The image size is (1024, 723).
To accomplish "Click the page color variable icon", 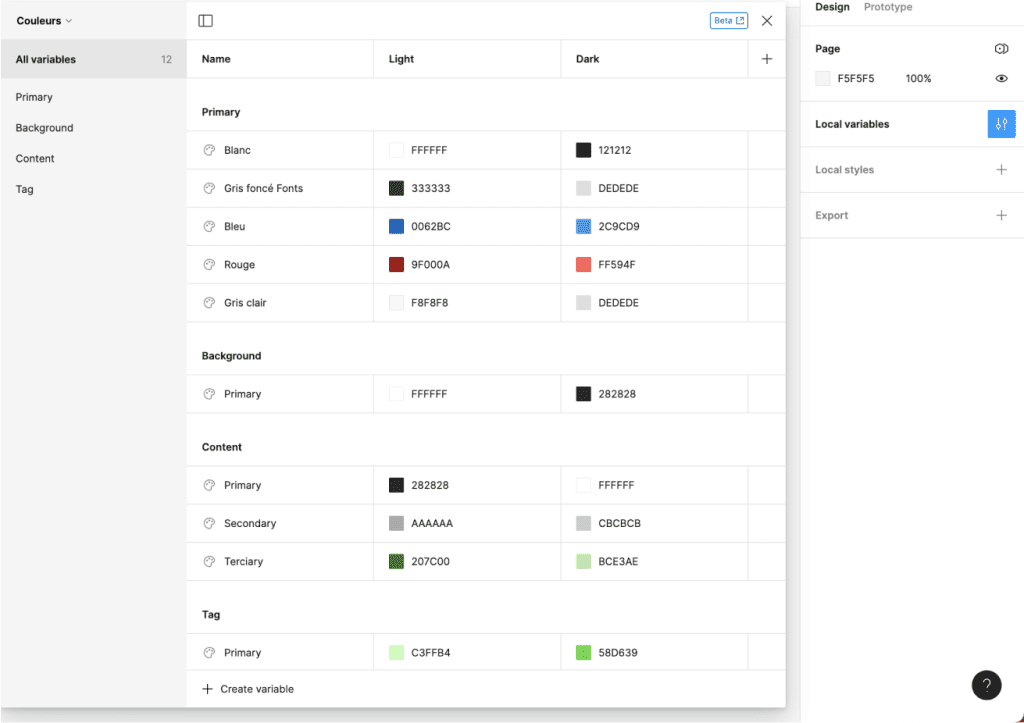I will click(x=1001, y=48).
